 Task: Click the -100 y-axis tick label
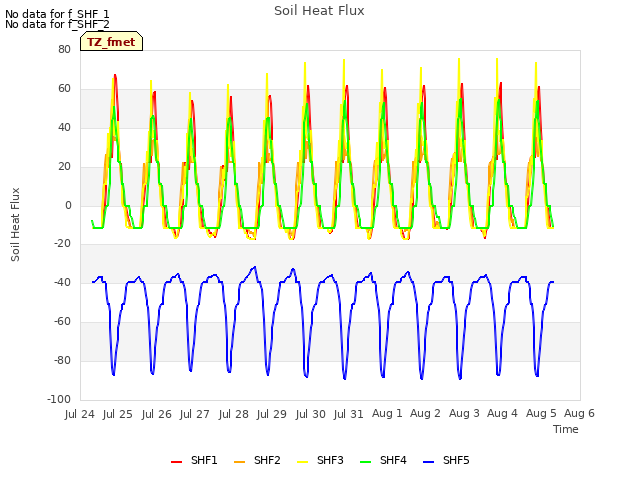pos(59,399)
